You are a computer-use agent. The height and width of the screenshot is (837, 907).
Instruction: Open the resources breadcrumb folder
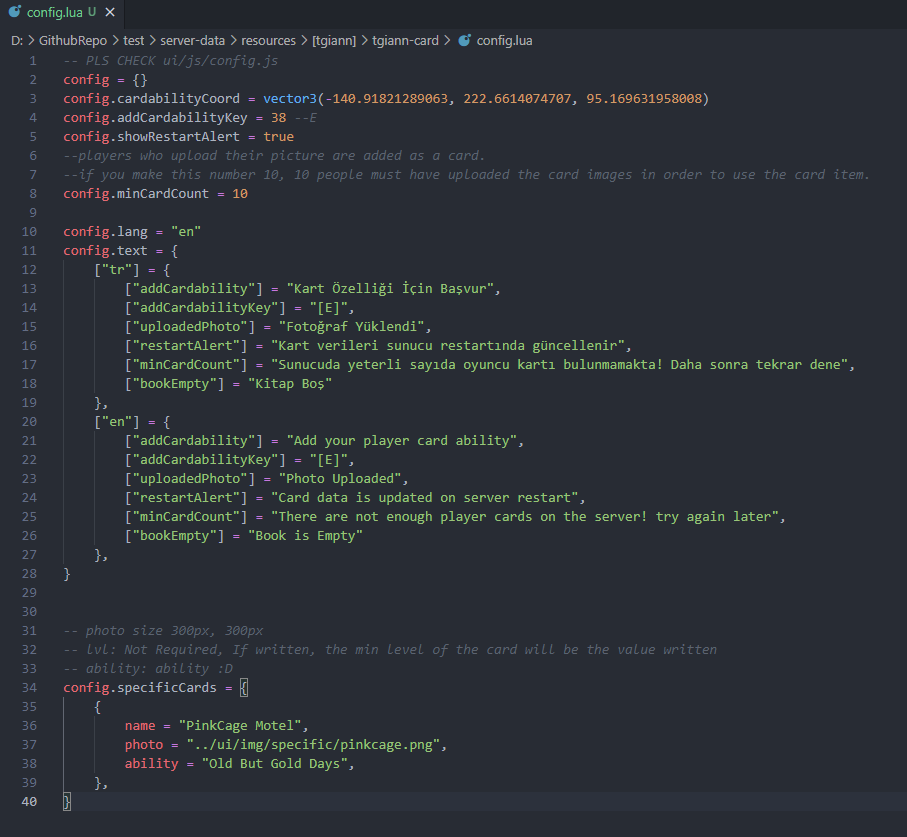click(268, 41)
